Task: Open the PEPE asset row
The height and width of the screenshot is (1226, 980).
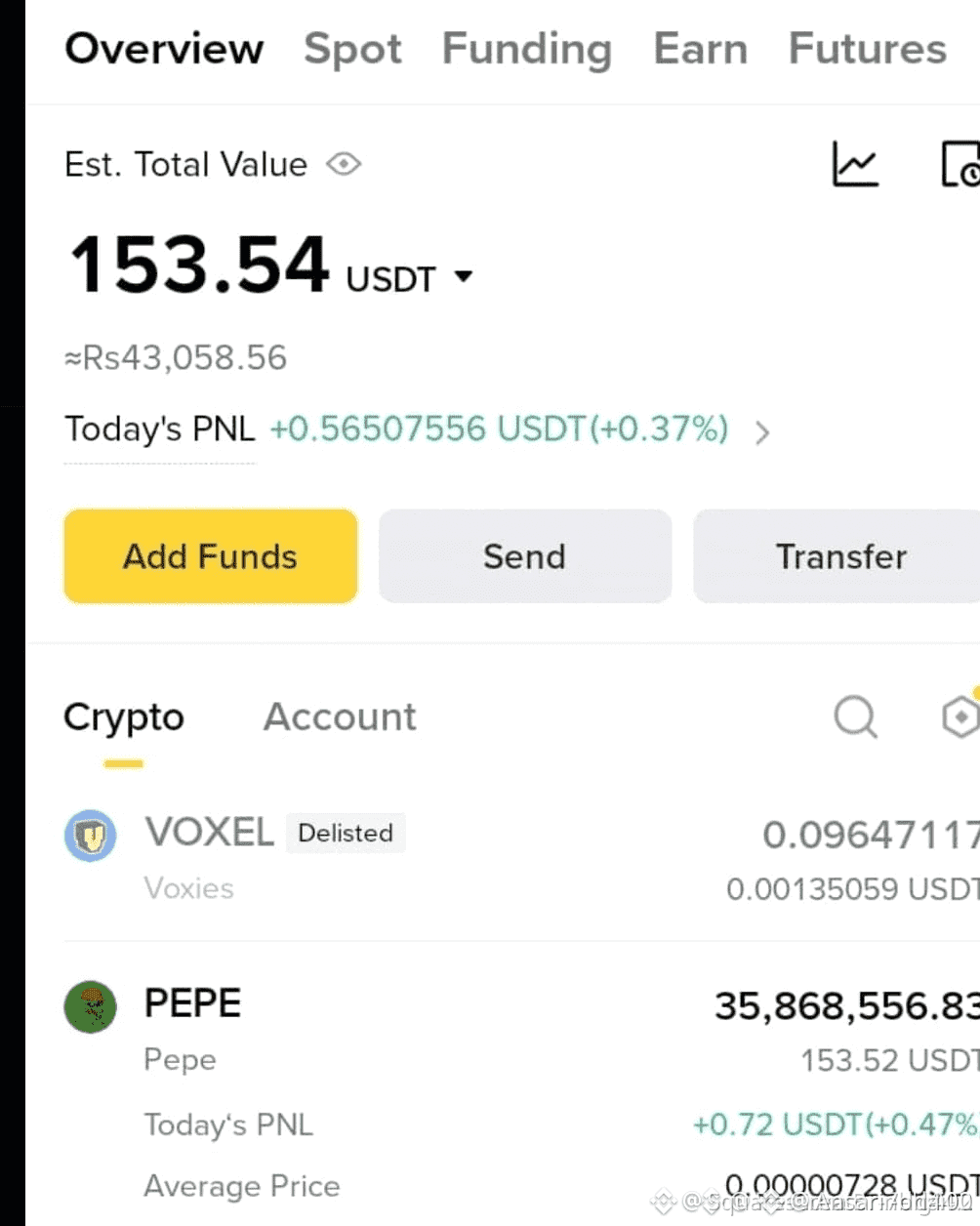Action: (x=522, y=1093)
